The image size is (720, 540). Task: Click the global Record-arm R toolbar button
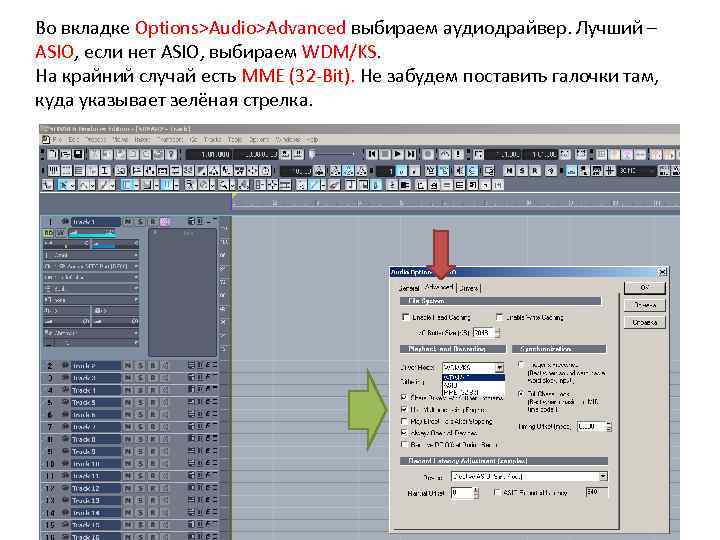pos(535,171)
